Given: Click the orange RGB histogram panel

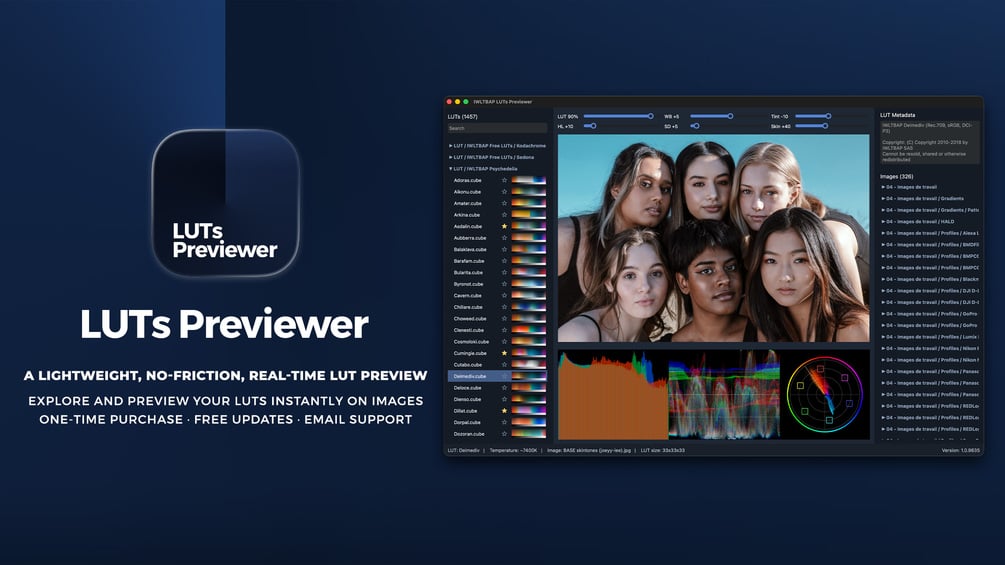Looking at the screenshot, I should [x=613, y=395].
